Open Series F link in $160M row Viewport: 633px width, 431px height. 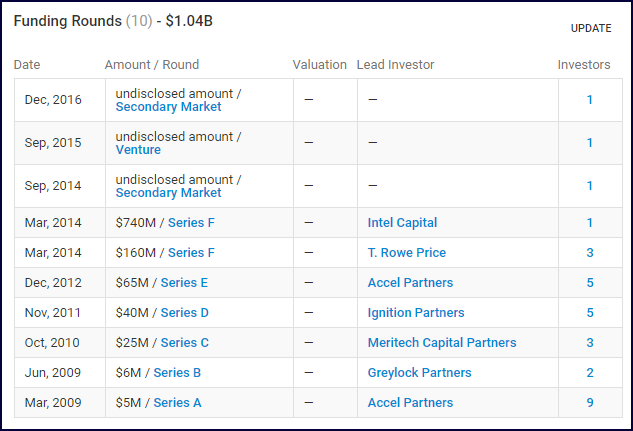click(x=191, y=253)
